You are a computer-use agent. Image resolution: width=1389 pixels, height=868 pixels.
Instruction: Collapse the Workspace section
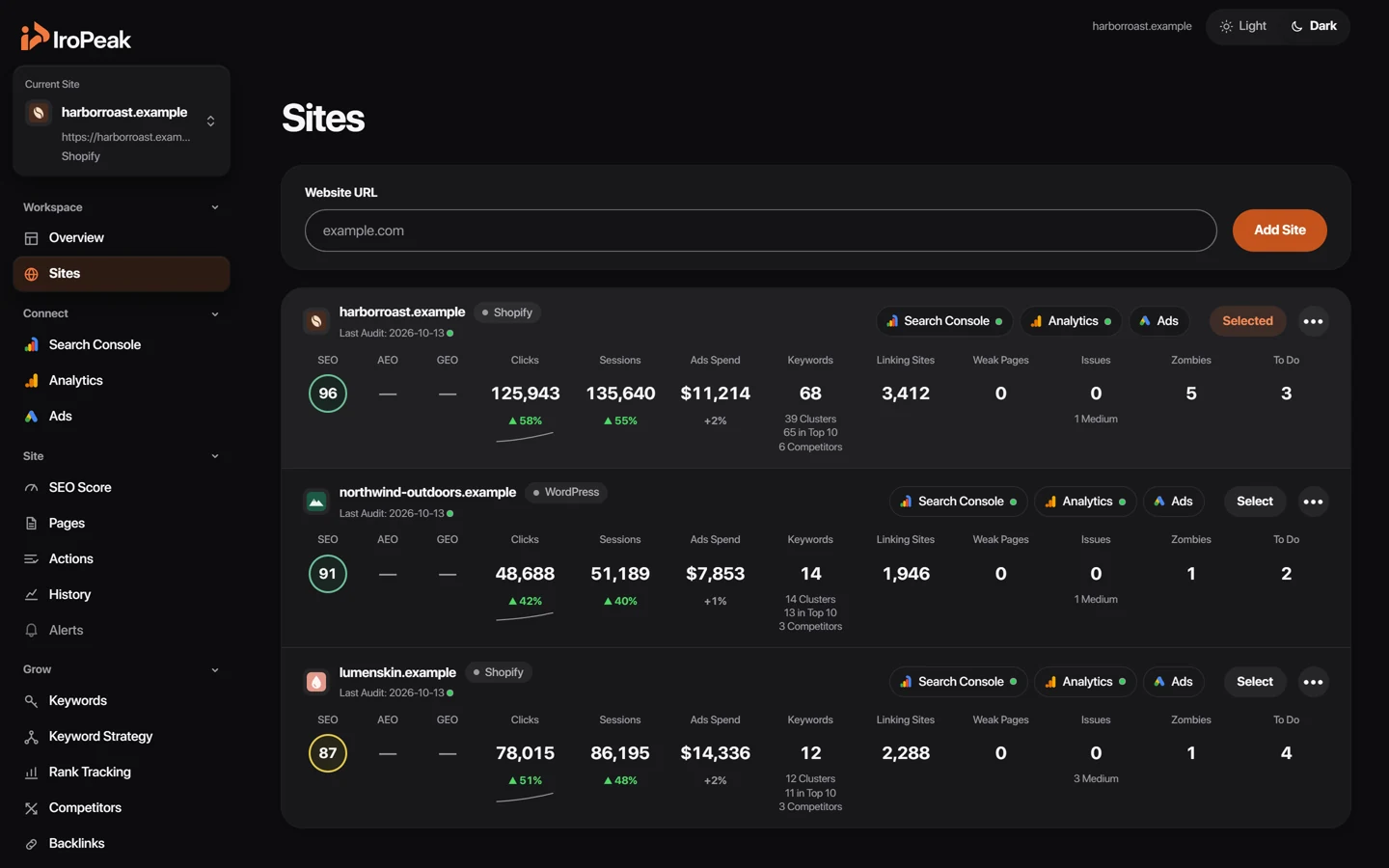click(x=215, y=207)
